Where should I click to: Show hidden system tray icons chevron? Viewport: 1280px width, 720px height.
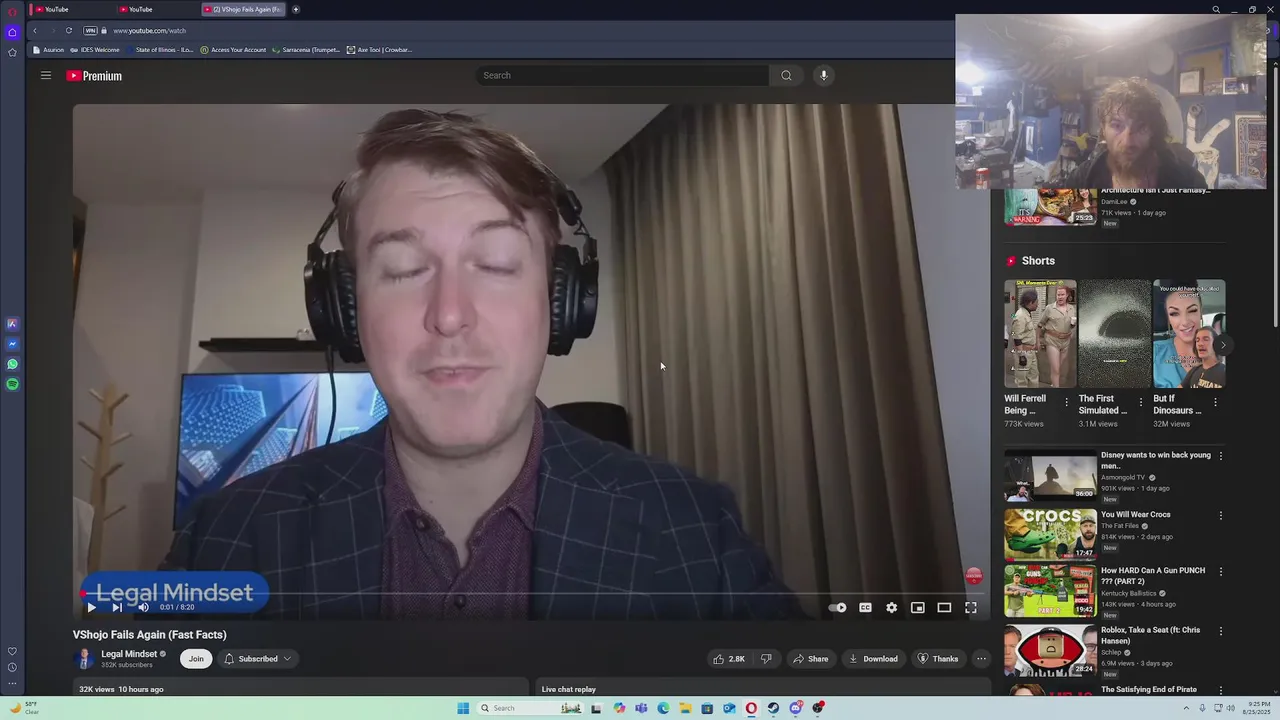1186,708
